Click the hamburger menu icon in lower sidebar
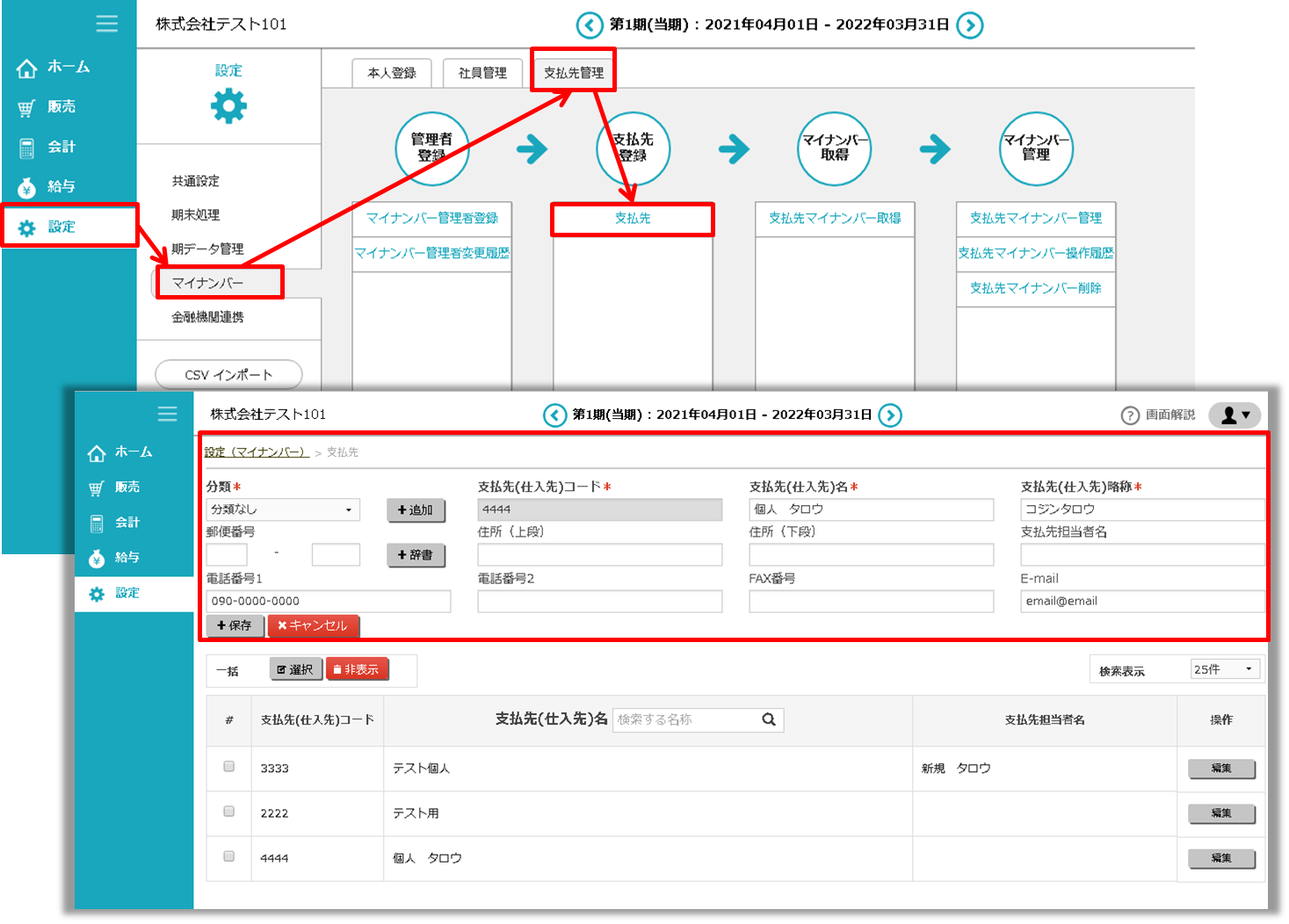 (x=167, y=414)
